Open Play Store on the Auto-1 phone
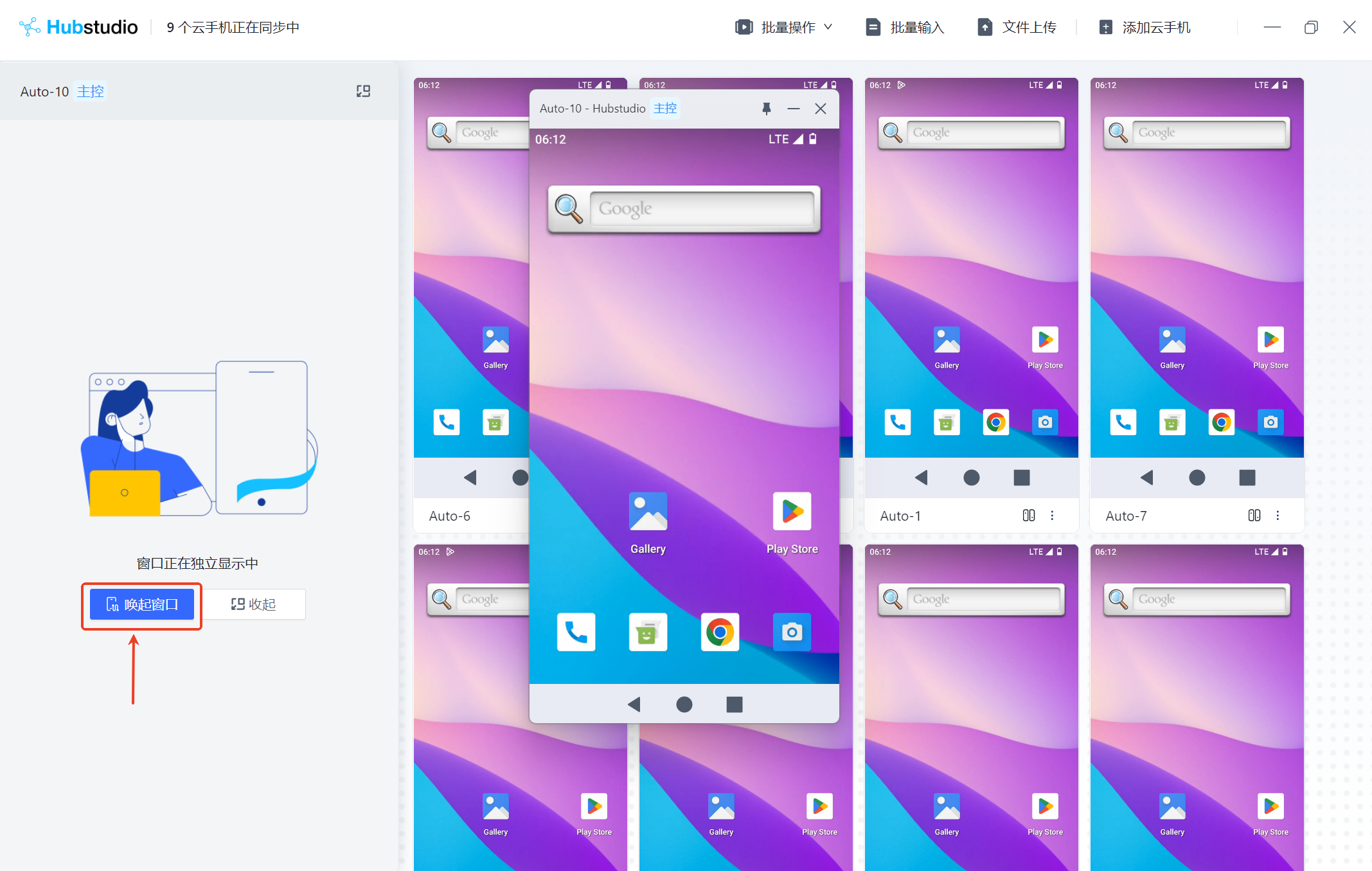The width and height of the screenshot is (1372, 871). click(1045, 347)
